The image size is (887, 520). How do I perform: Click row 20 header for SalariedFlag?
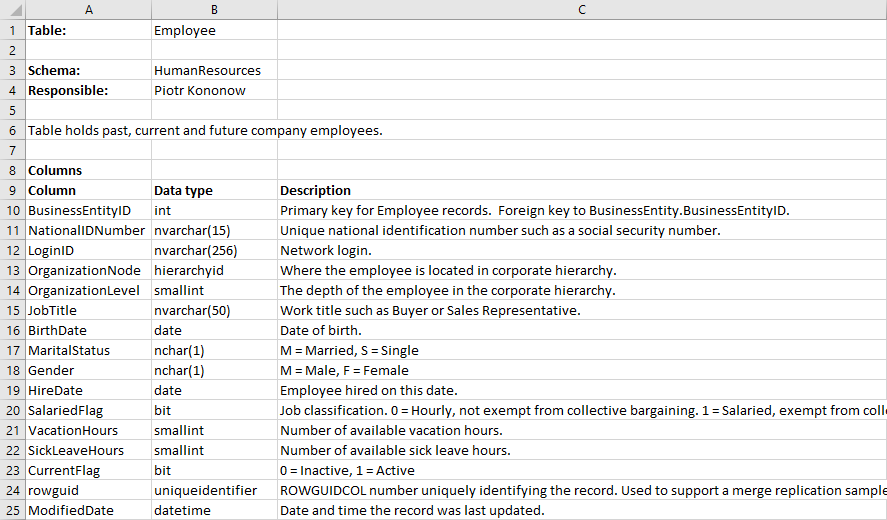tap(12, 410)
